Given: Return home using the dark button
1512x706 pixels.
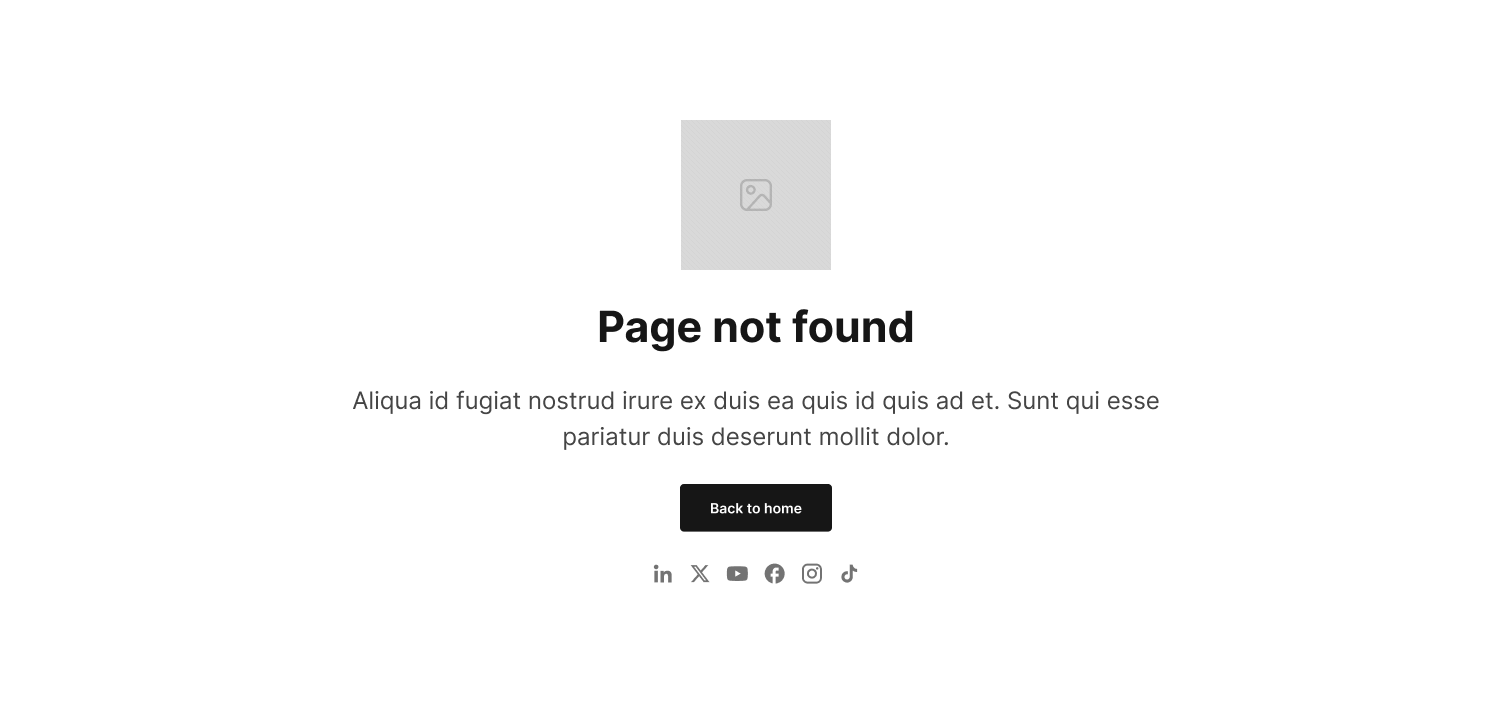Looking at the screenshot, I should pyautogui.click(x=756, y=508).
